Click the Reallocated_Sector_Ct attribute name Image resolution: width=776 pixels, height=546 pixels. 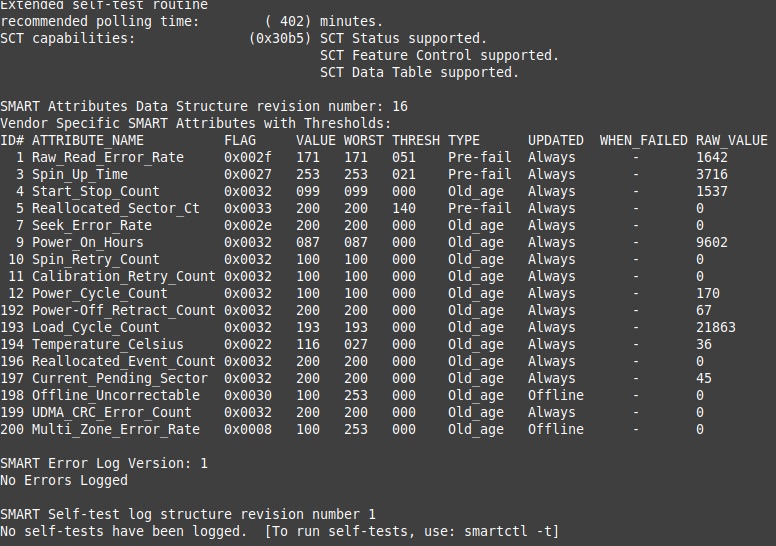pos(116,208)
